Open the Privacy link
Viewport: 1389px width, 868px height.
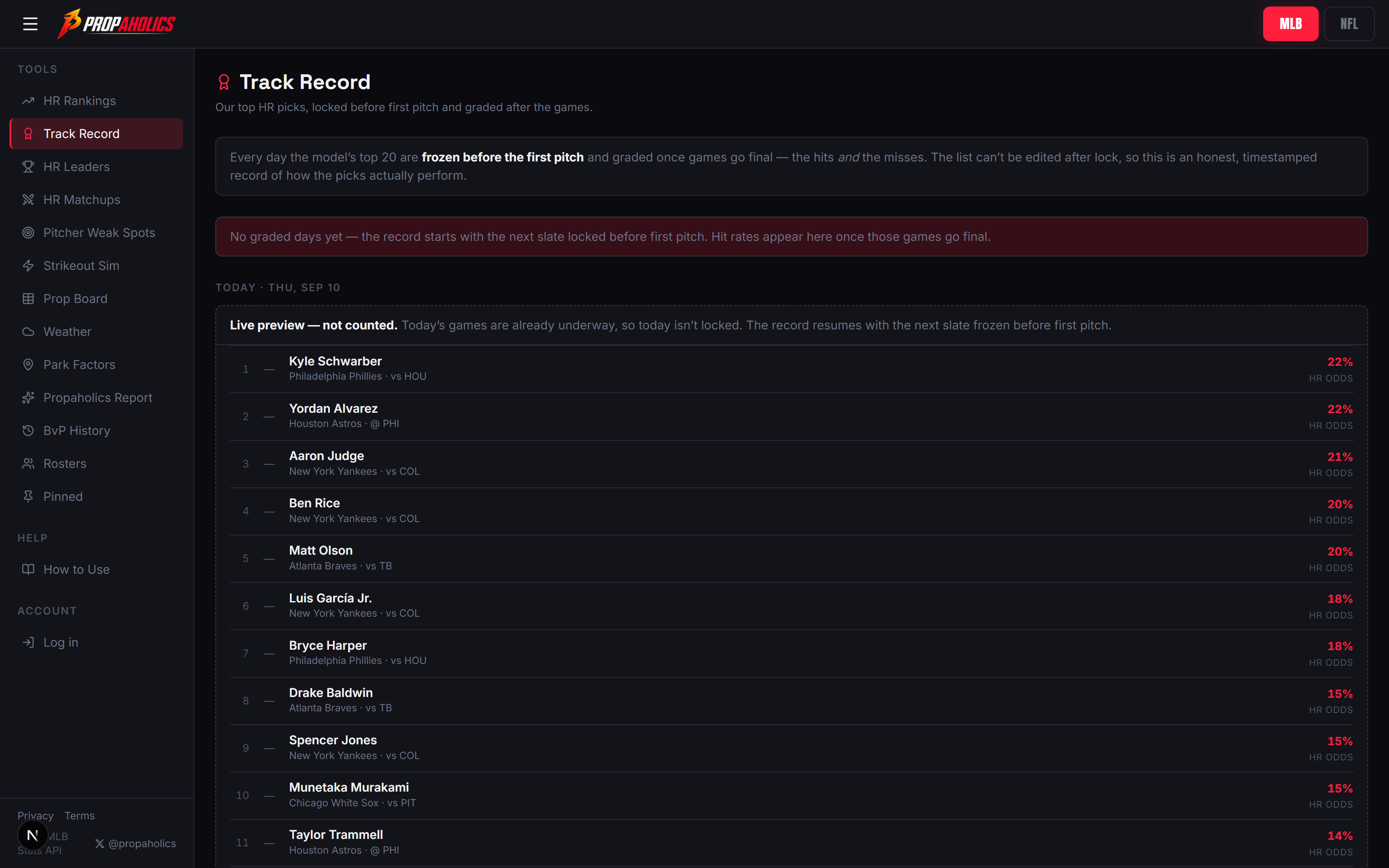coord(35,816)
